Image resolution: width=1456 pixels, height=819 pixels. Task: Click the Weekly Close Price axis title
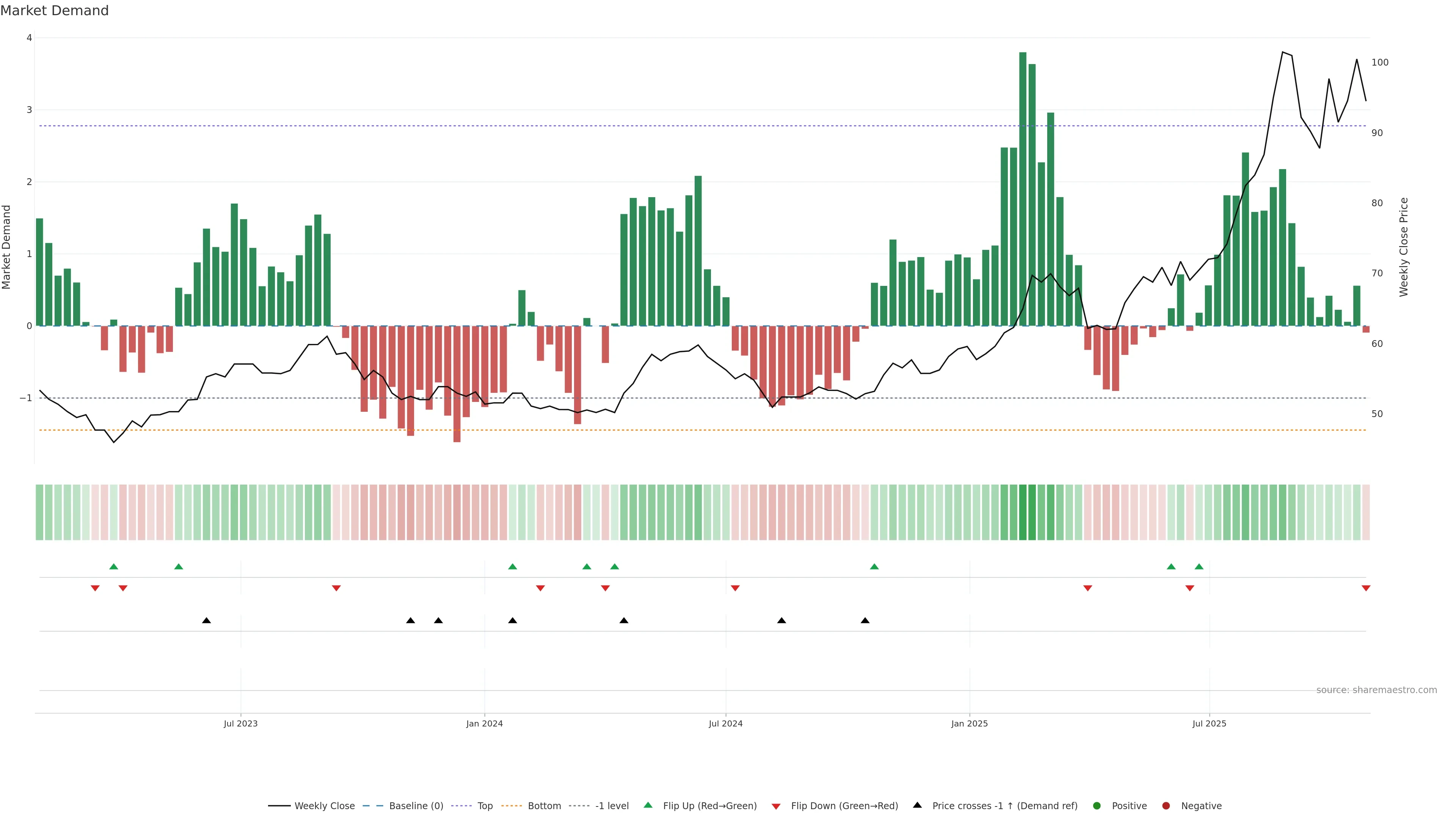1403,247
